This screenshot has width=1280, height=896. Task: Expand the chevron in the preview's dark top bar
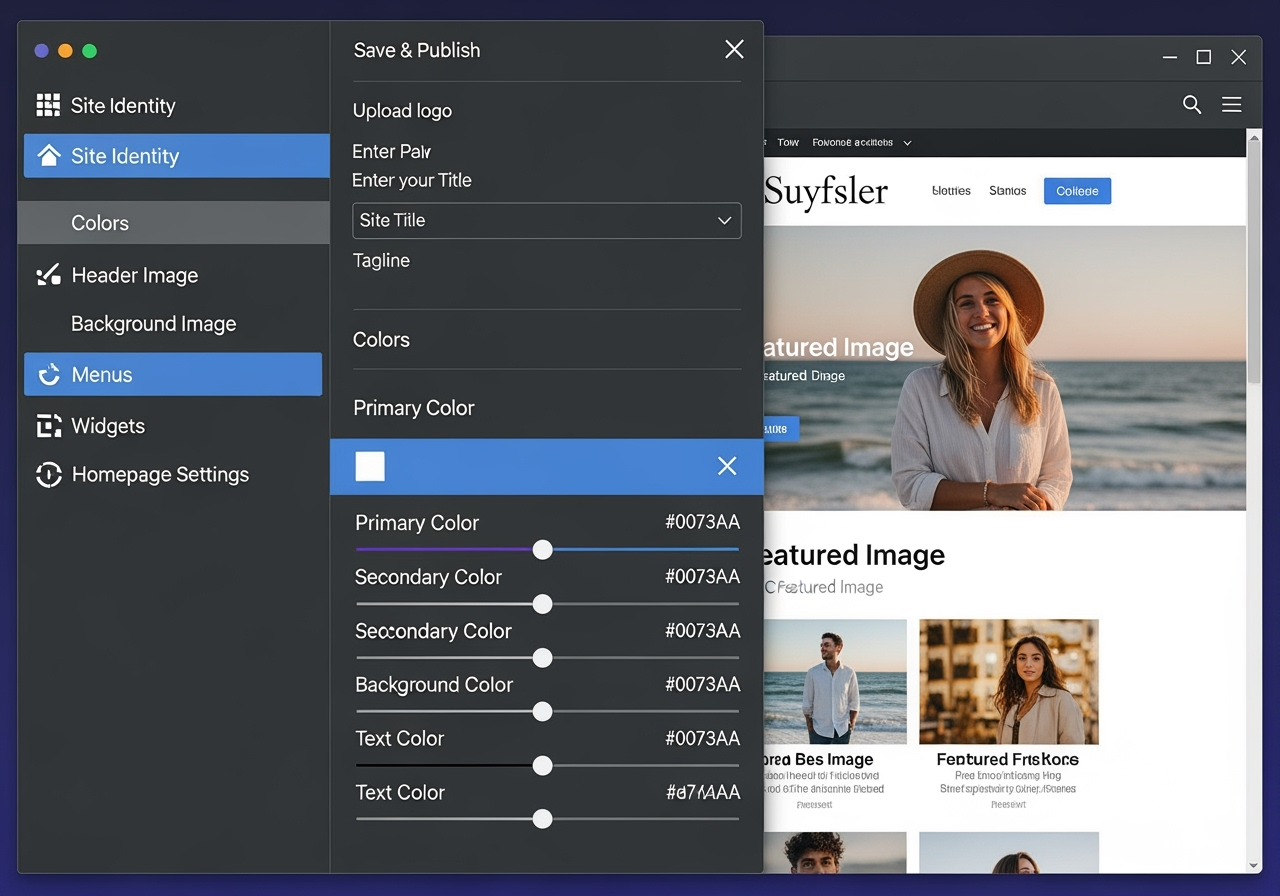click(x=907, y=143)
